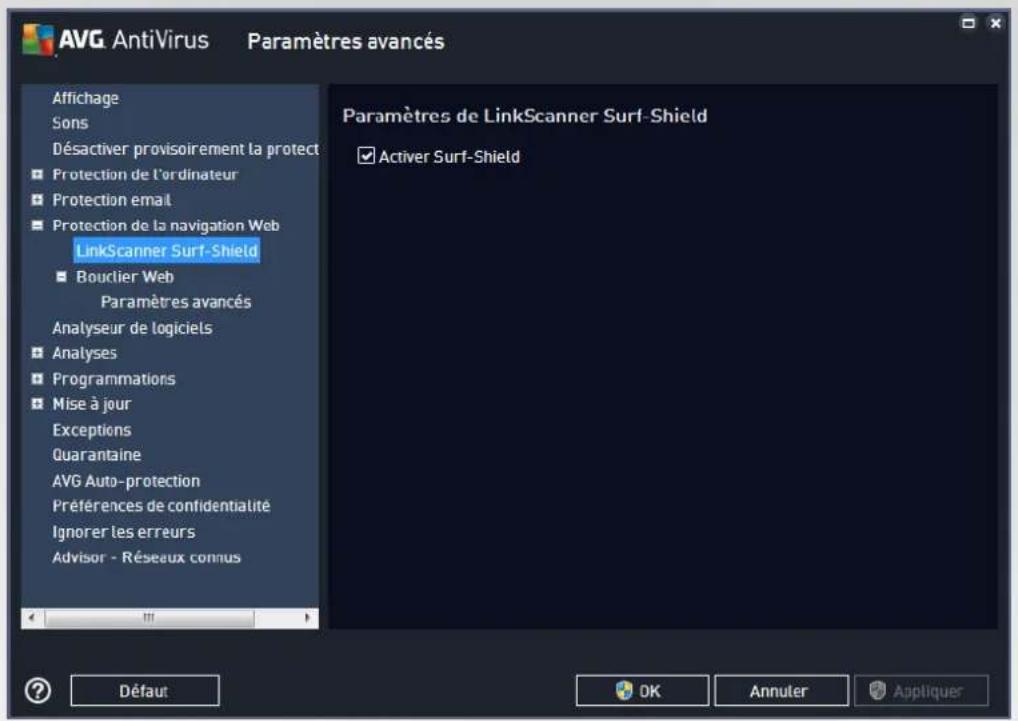Open Analyseur de logiciels
The image size is (1018, 721).
pyautogui.click(x=132, y=328)
